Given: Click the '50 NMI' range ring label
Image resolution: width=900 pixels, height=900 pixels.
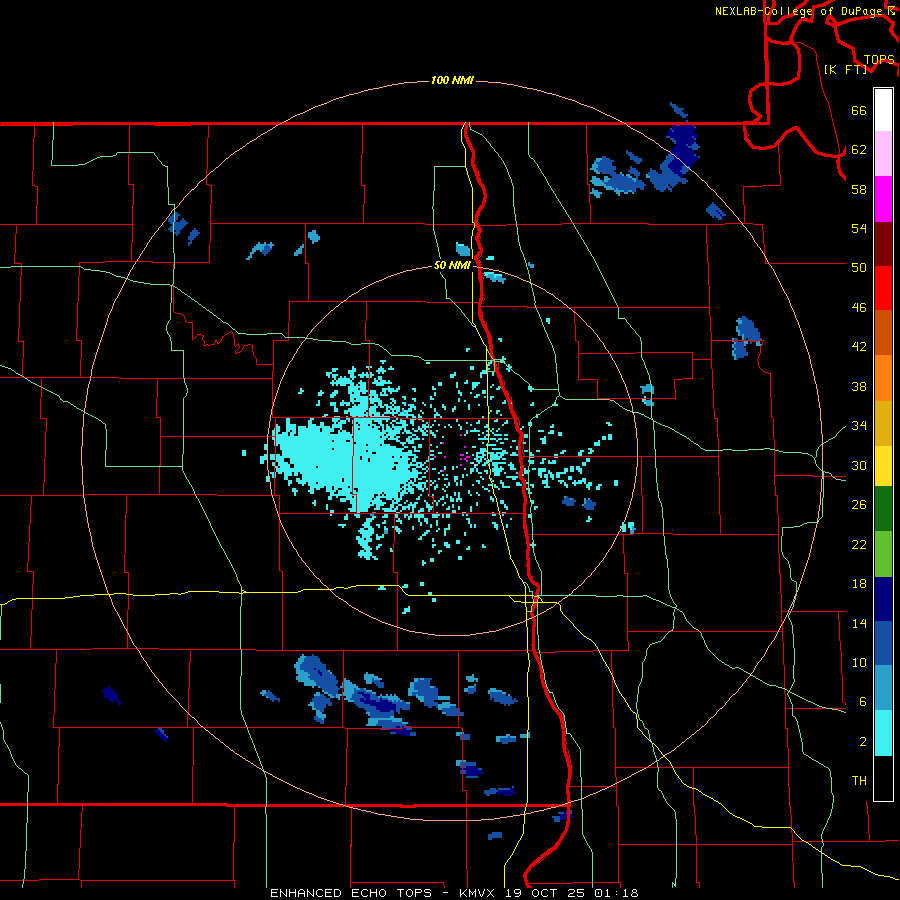Looking at the screenshot, I should [x=452, y=265].
